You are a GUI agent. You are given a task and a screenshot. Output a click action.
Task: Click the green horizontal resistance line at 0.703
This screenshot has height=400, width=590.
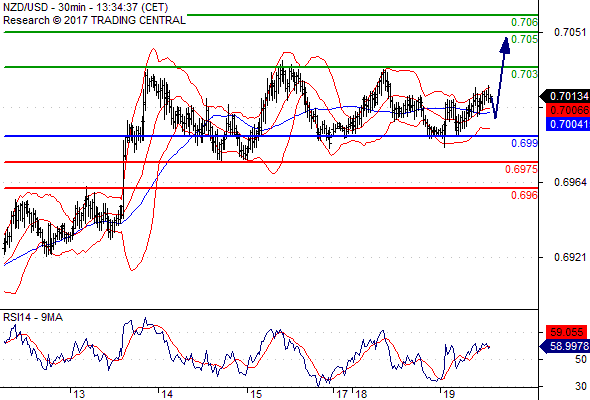(x=271, y=67)
